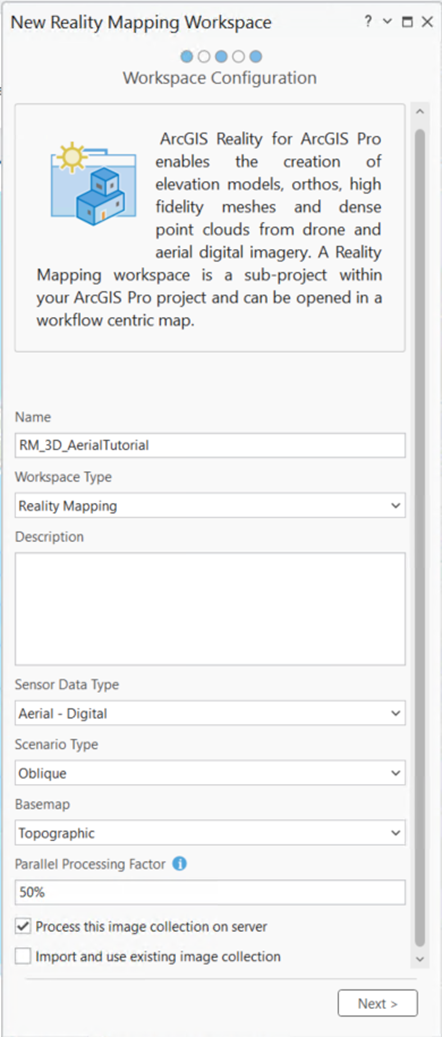Click inside the Description text box
This screenshot has width=442, height=1037.
pos(210,609)
